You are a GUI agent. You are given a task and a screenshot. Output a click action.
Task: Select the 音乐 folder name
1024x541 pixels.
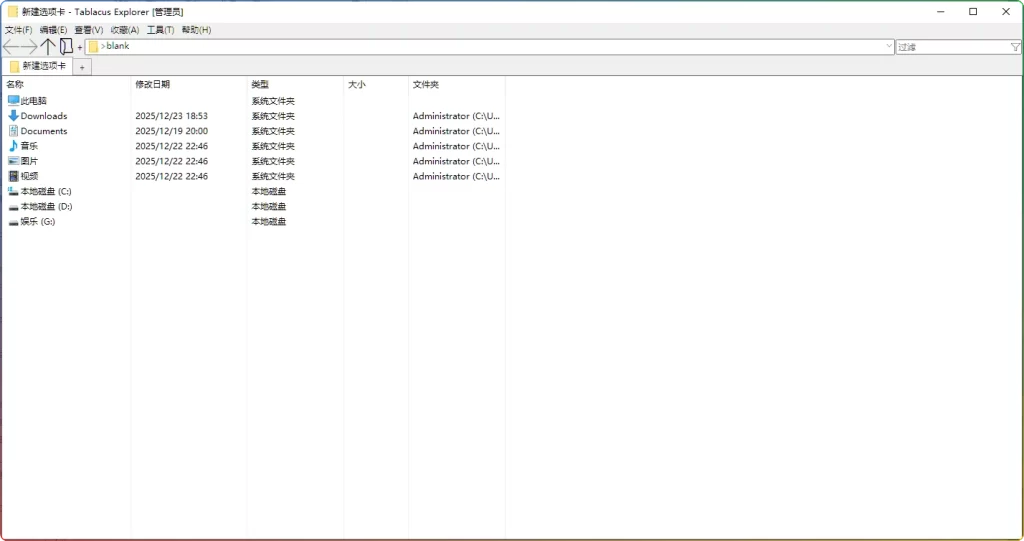click(x=29, y=146)
